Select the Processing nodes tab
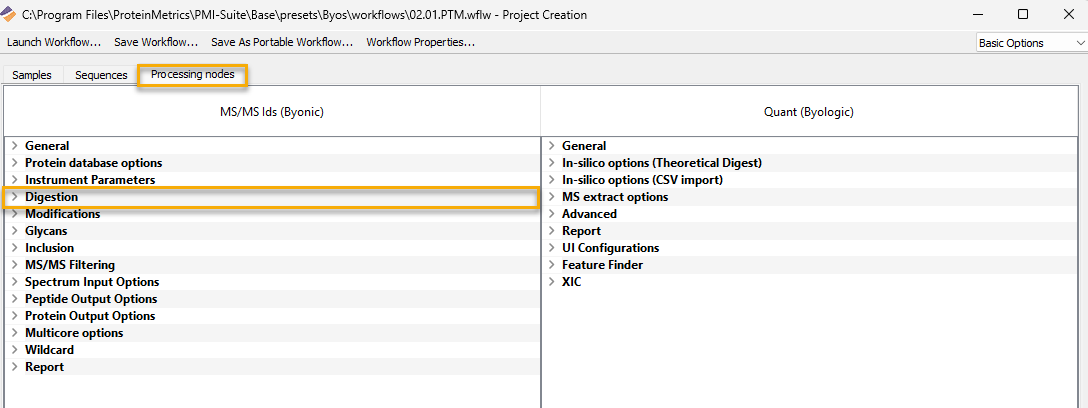 [193, 74]
